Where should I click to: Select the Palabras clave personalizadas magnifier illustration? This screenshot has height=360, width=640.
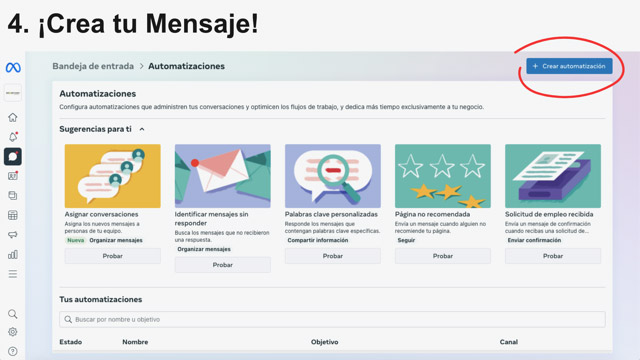click(333, 176)
